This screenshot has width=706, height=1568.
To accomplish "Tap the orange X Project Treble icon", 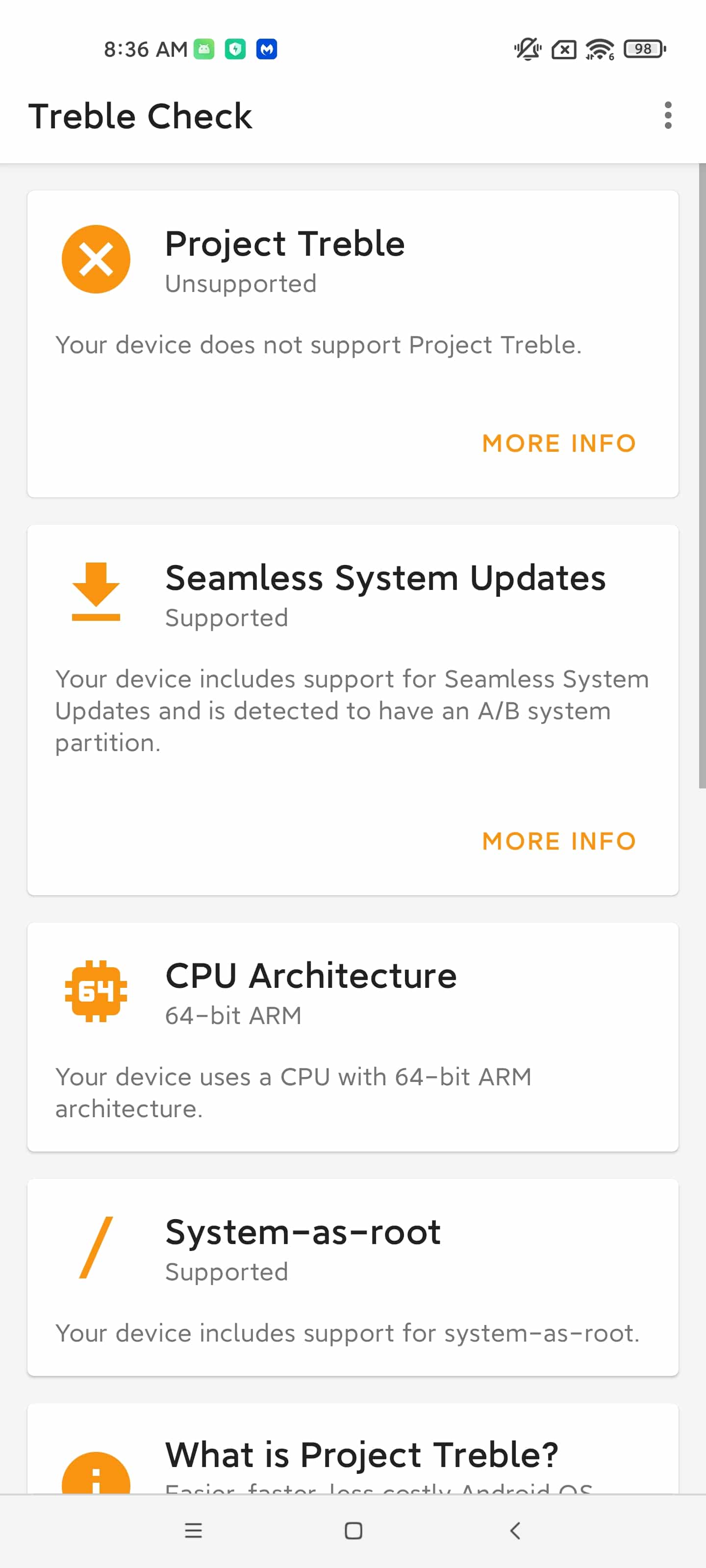I will pyautogui.click(x=96, y=259).
